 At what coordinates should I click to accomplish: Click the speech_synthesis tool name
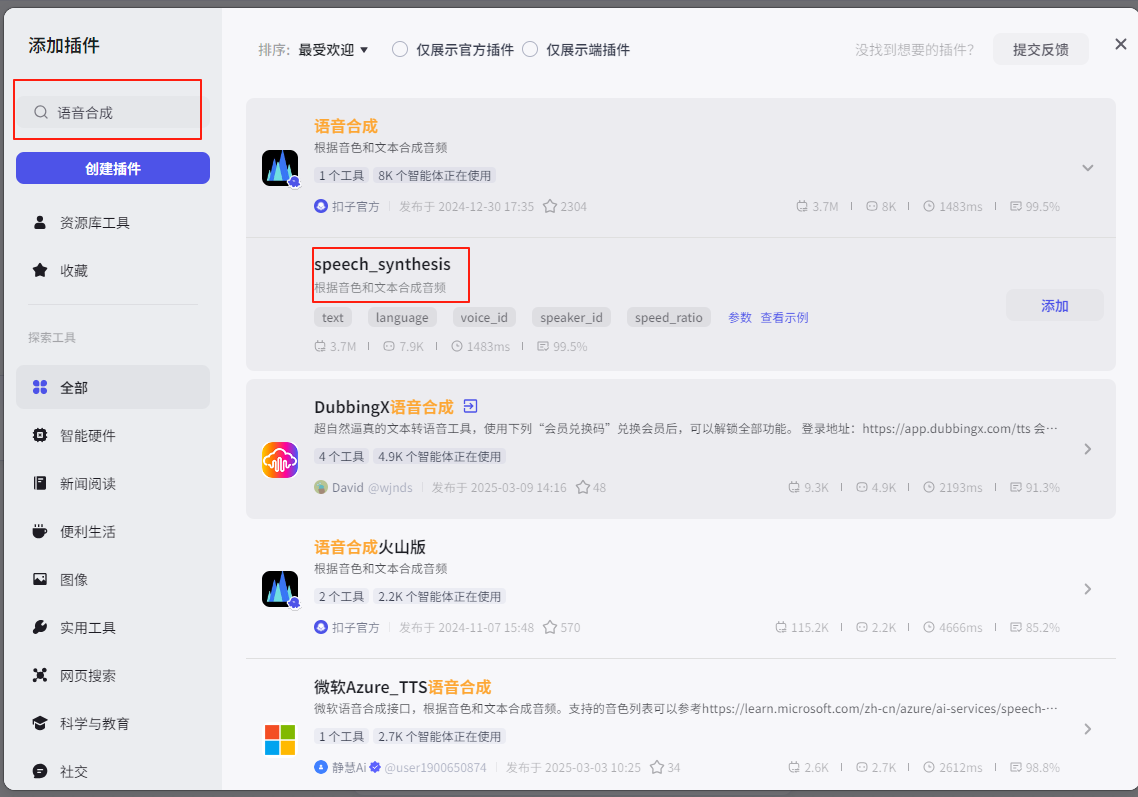382,264
